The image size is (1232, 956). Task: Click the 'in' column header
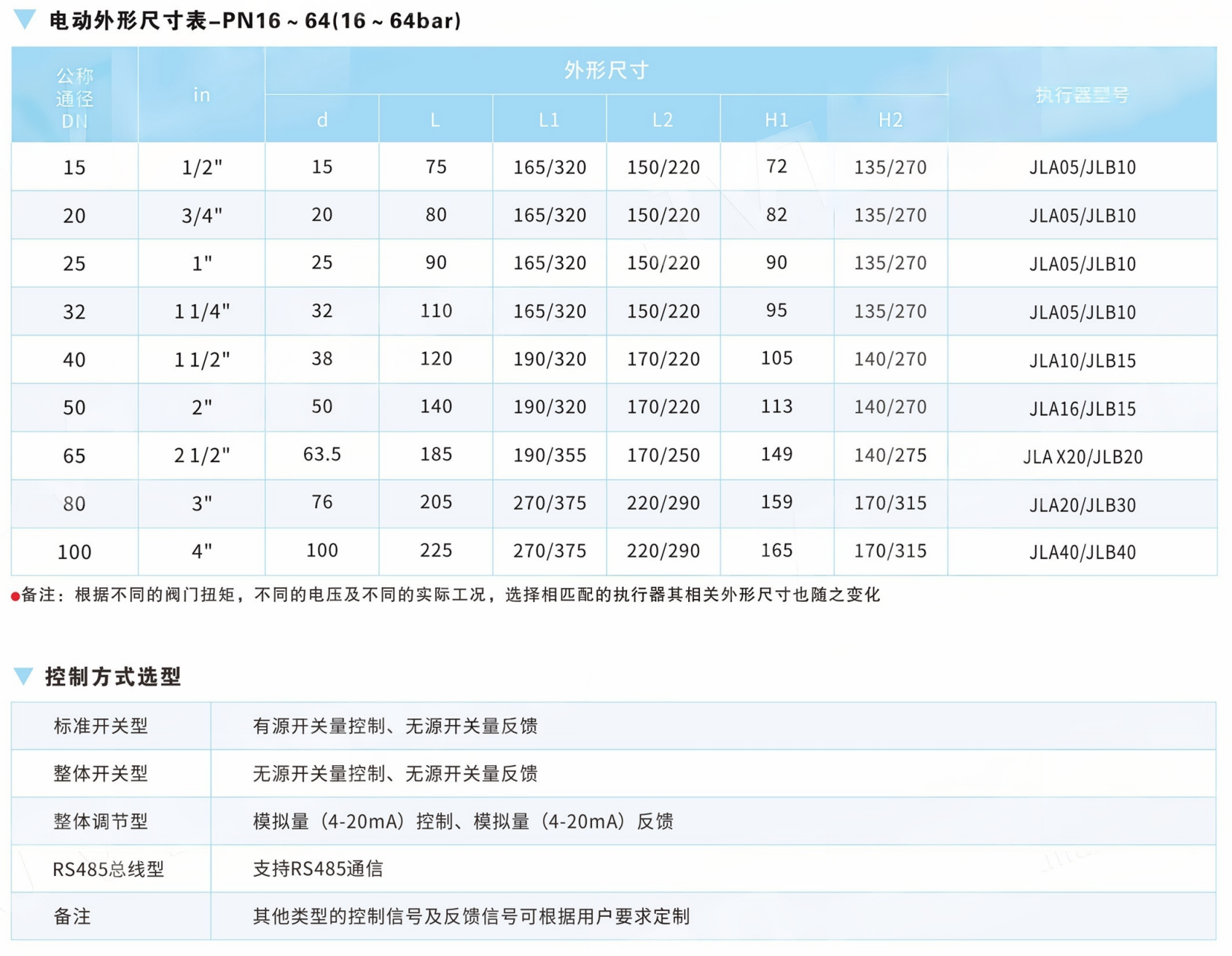point(202,95)
